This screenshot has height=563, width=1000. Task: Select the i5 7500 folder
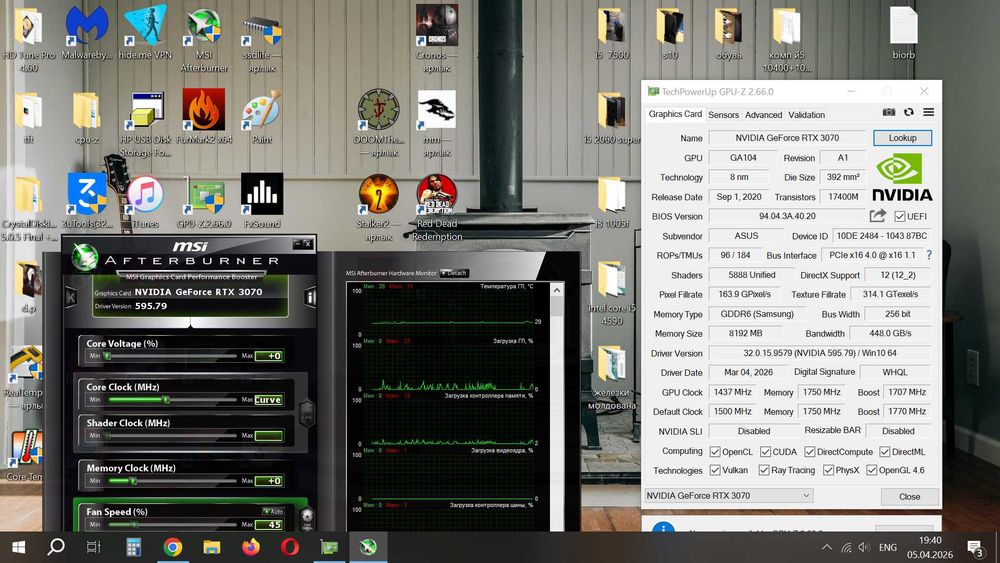coord(612,33)
